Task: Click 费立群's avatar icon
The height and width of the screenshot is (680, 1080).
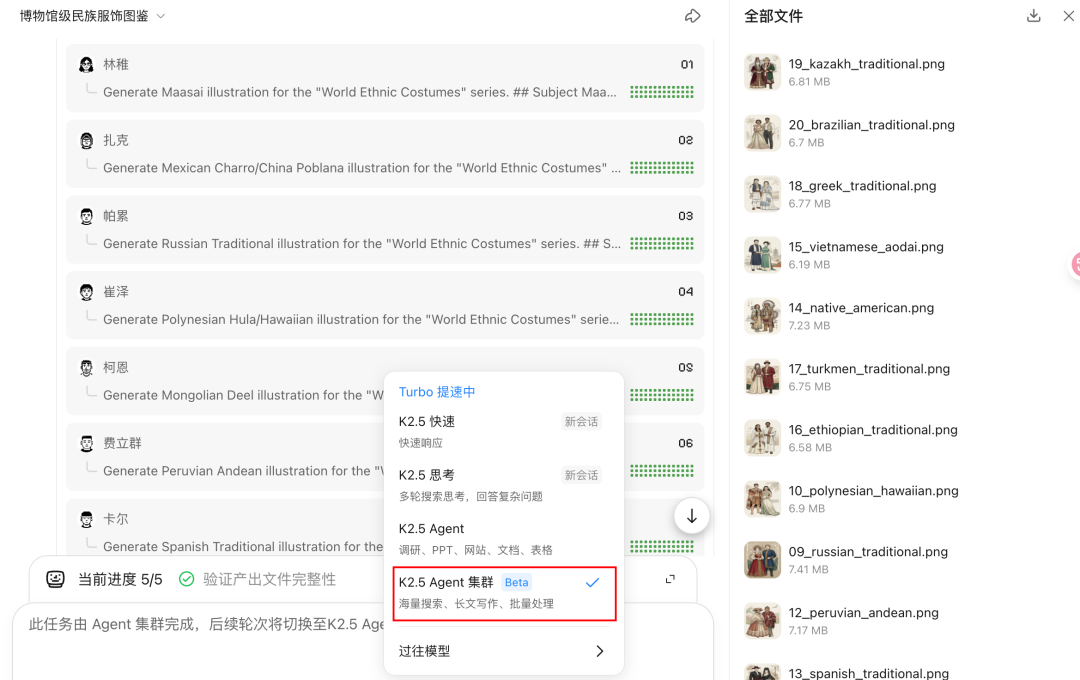Action: click(x=86, y=444)
